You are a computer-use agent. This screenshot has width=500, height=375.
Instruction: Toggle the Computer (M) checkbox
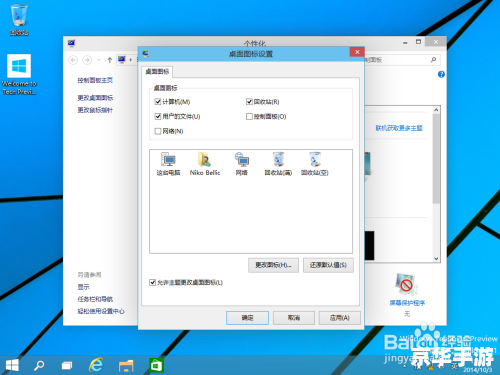[158, 102]
